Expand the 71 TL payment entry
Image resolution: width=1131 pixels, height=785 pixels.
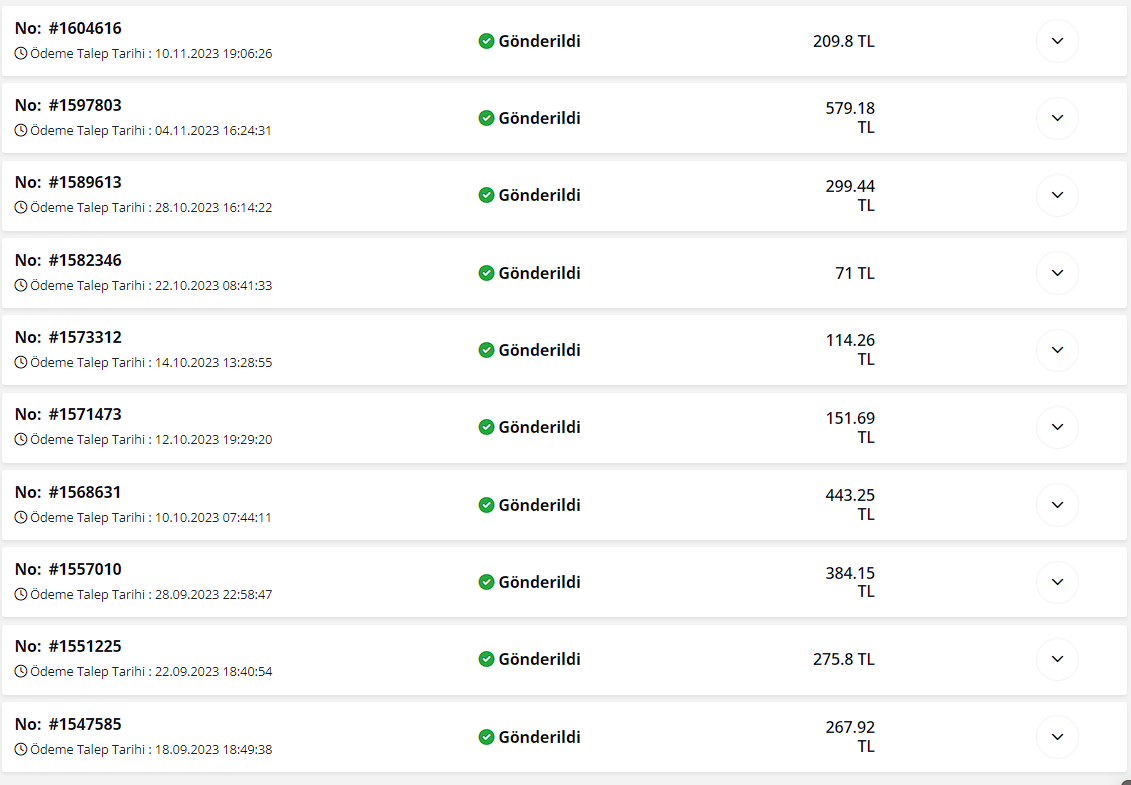coord(1057,273)
